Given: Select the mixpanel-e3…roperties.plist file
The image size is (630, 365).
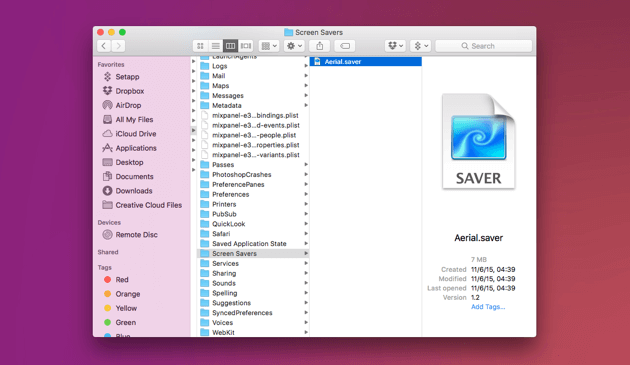Looking at the screenshot, I should (253, 145).
